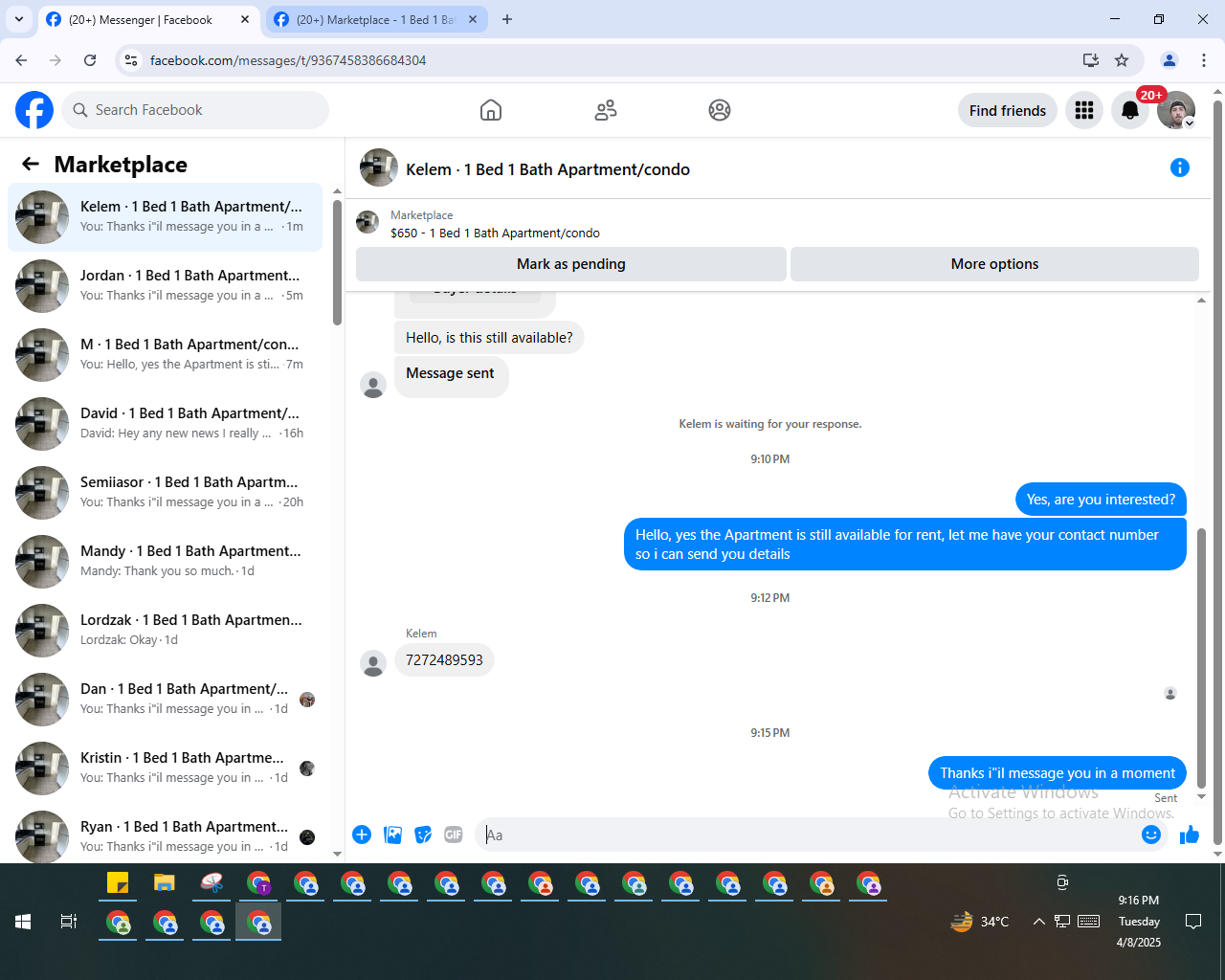Show hidden system tray icons
1225x980 pixels.
coord(1038,922)
